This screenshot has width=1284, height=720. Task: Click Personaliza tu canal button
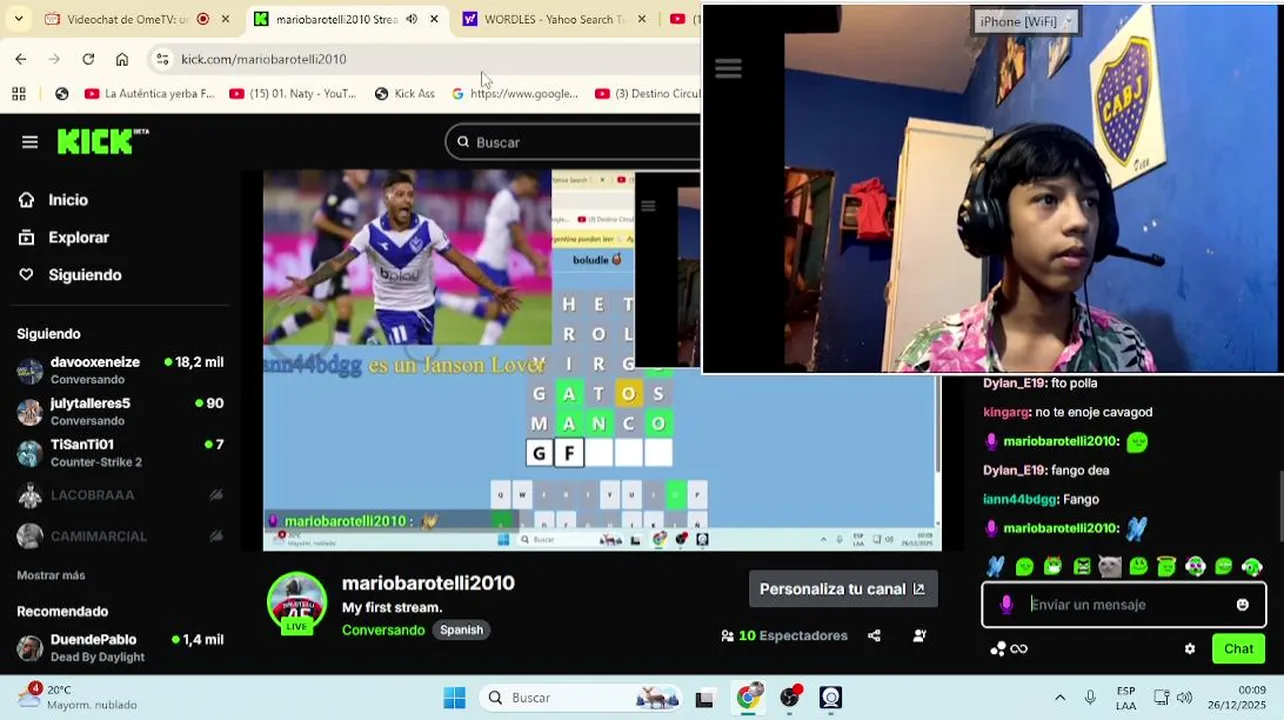[843, 589]
